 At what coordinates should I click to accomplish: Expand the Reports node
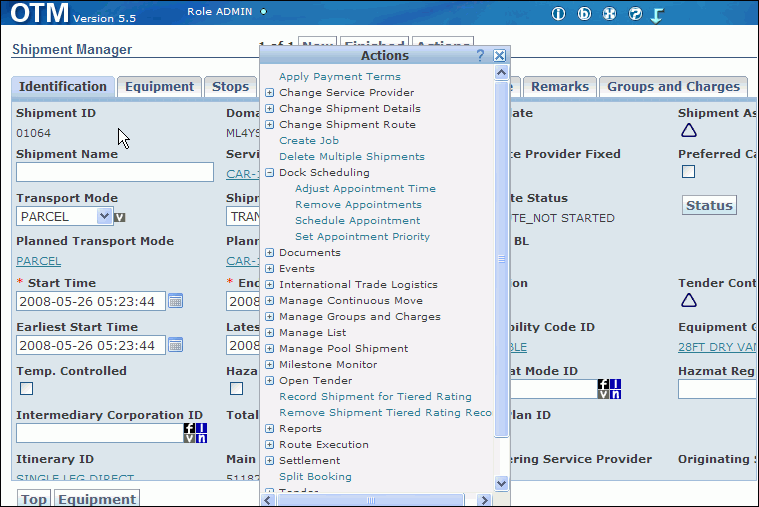point(270,429)
